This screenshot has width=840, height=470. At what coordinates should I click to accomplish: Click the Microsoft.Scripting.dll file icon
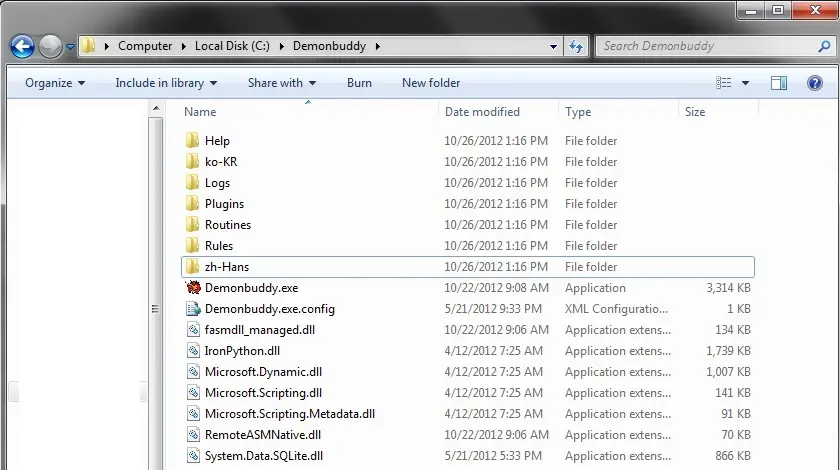[193, 392]
